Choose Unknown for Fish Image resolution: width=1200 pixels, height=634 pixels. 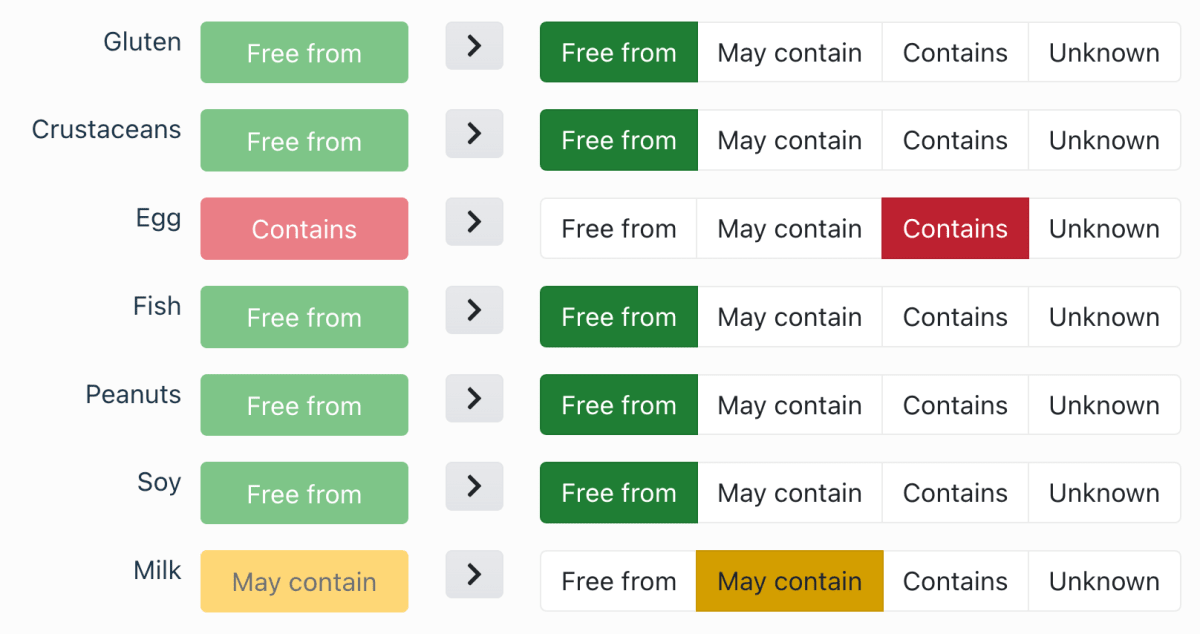tap(1104, 317)
